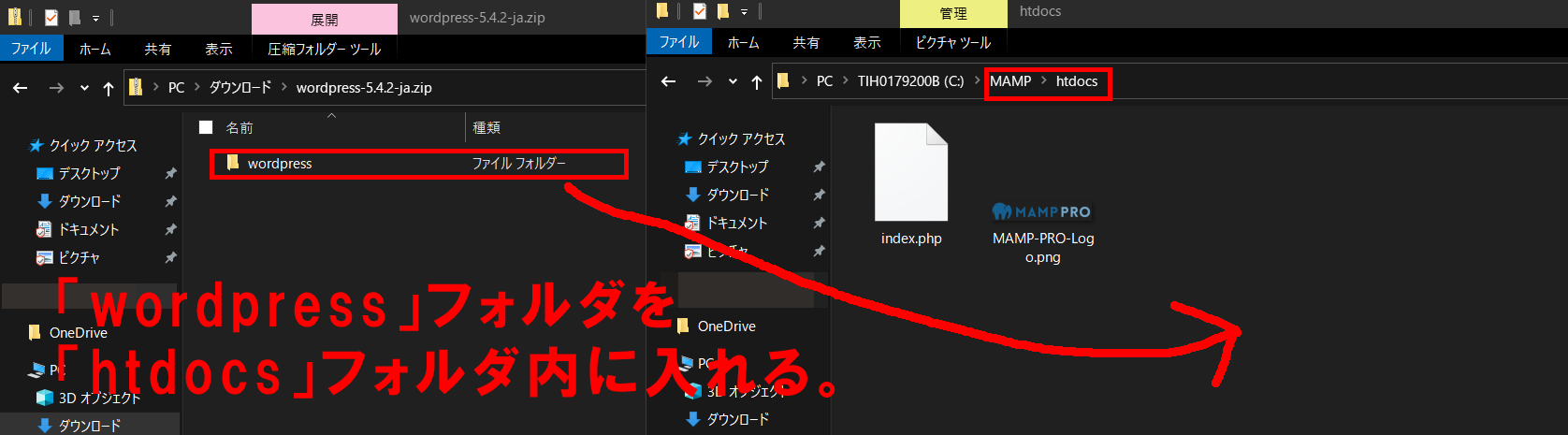Go back in the htdocs window

[668, 81]
